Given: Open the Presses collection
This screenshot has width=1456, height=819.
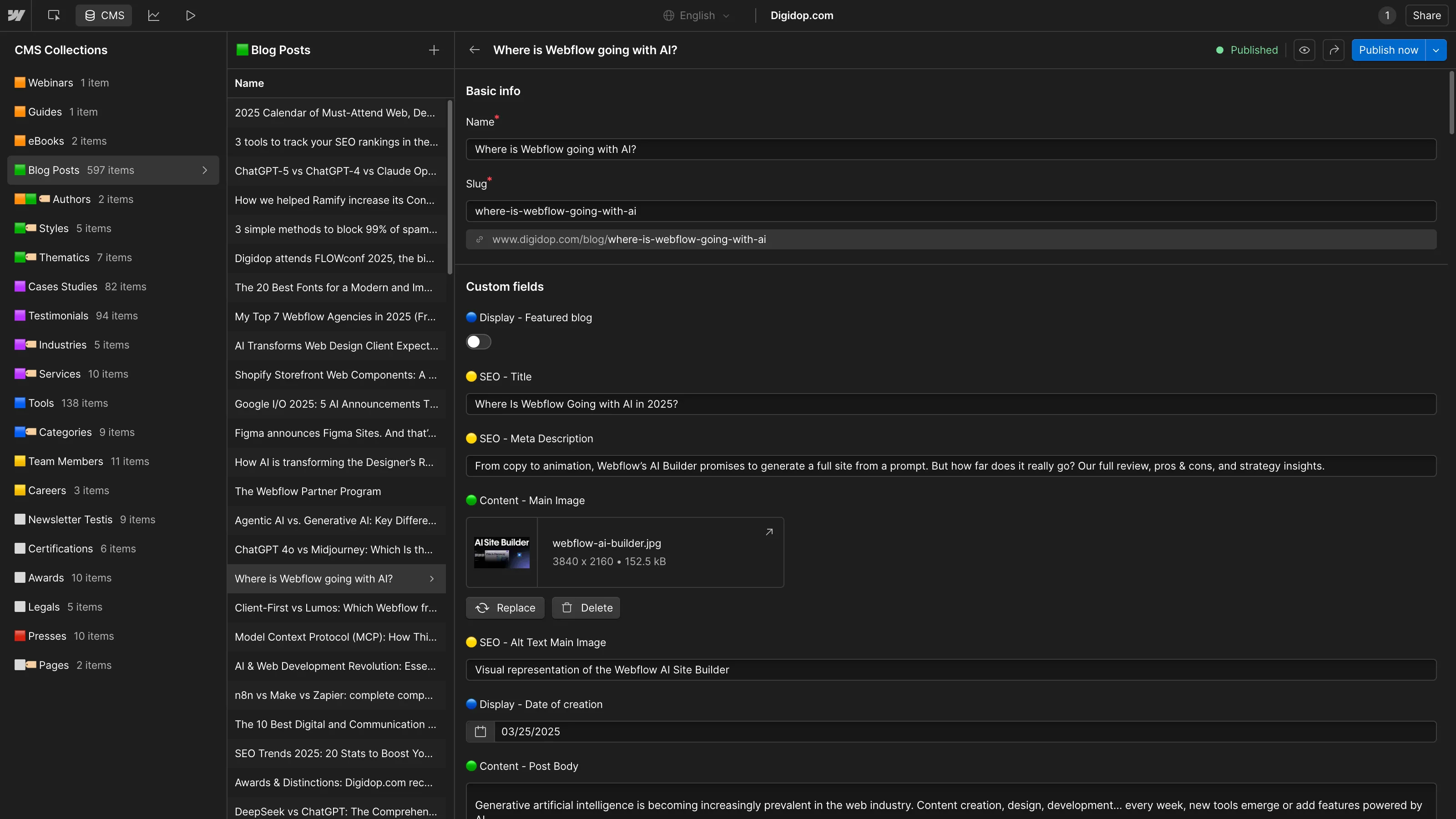Looking at the screenshot, I should (x=113, y=636).
